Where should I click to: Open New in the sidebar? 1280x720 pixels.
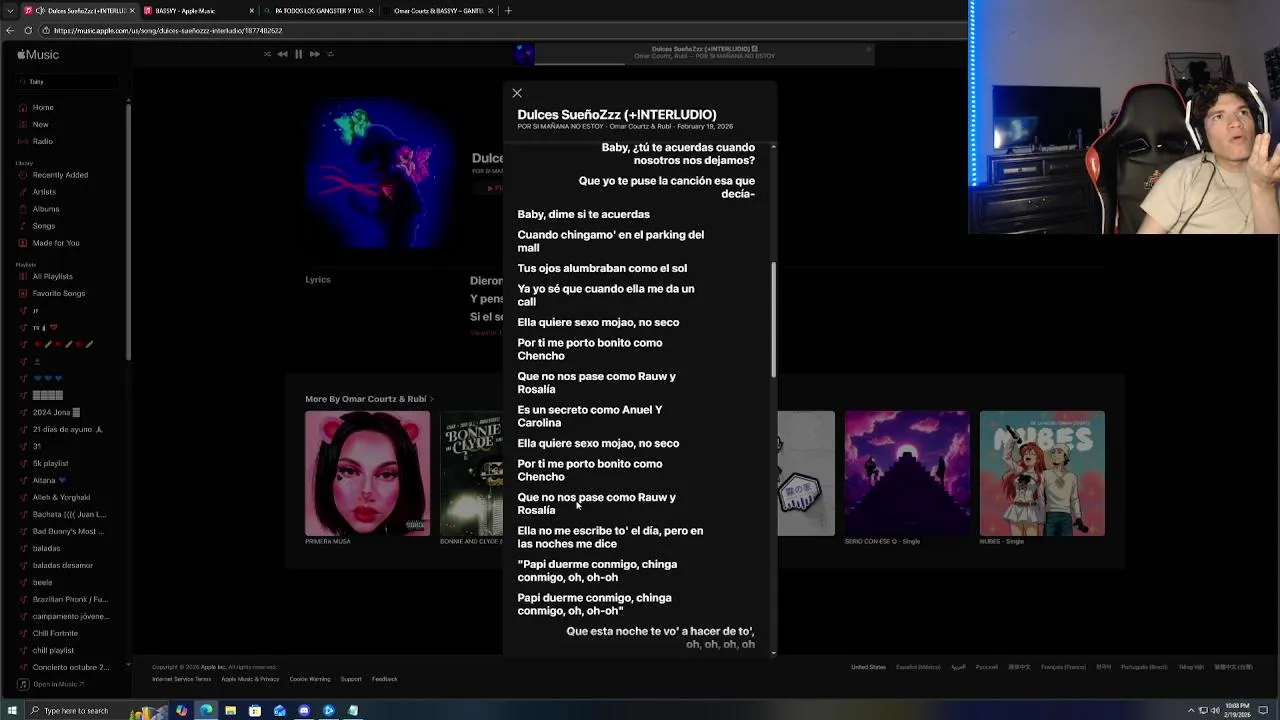coord(40,124)
